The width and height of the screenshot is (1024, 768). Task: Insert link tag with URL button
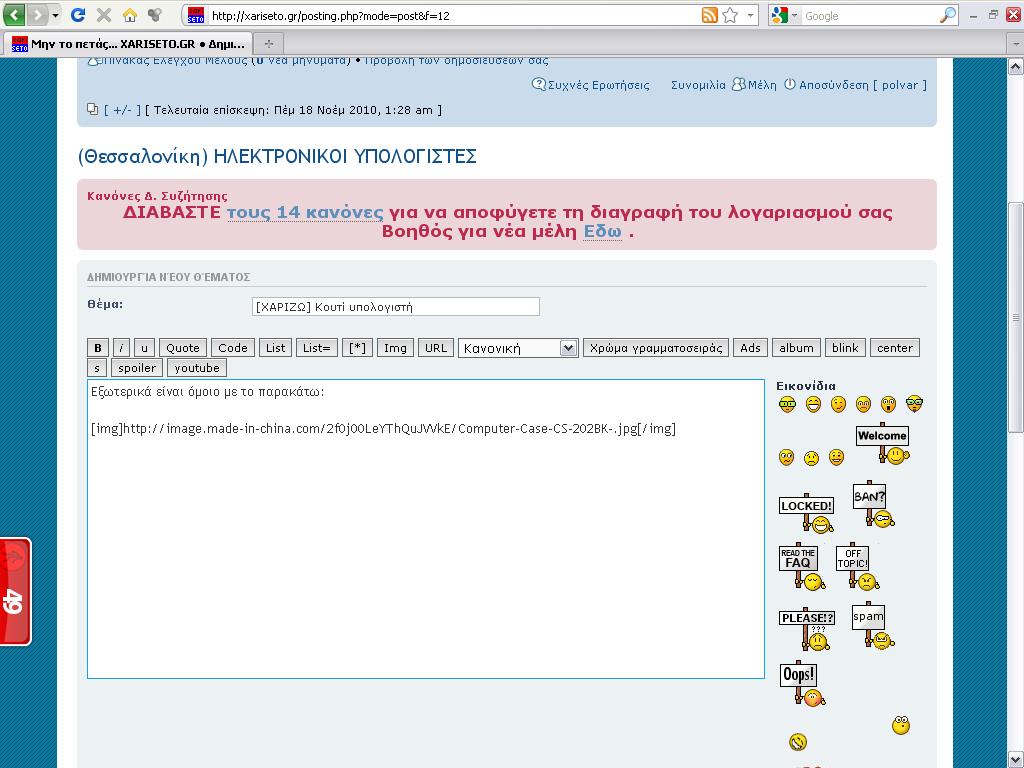pos(436,348)
